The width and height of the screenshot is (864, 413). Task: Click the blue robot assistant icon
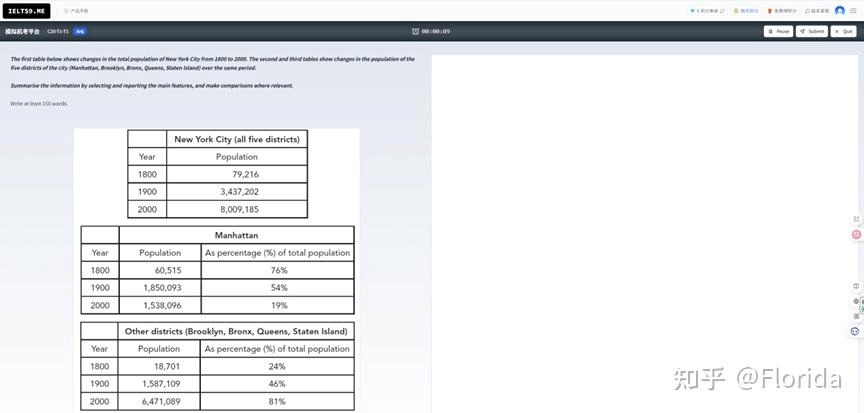[855, 331]
